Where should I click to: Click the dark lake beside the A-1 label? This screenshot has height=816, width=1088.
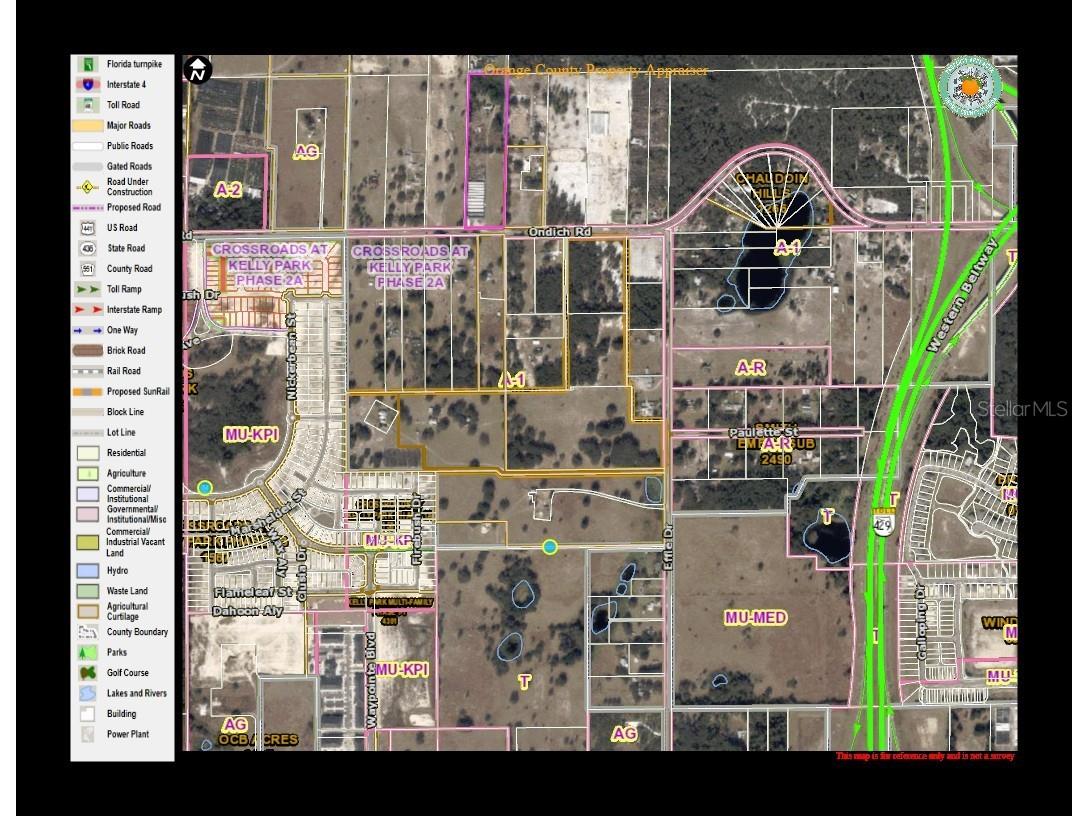point(774,253)
